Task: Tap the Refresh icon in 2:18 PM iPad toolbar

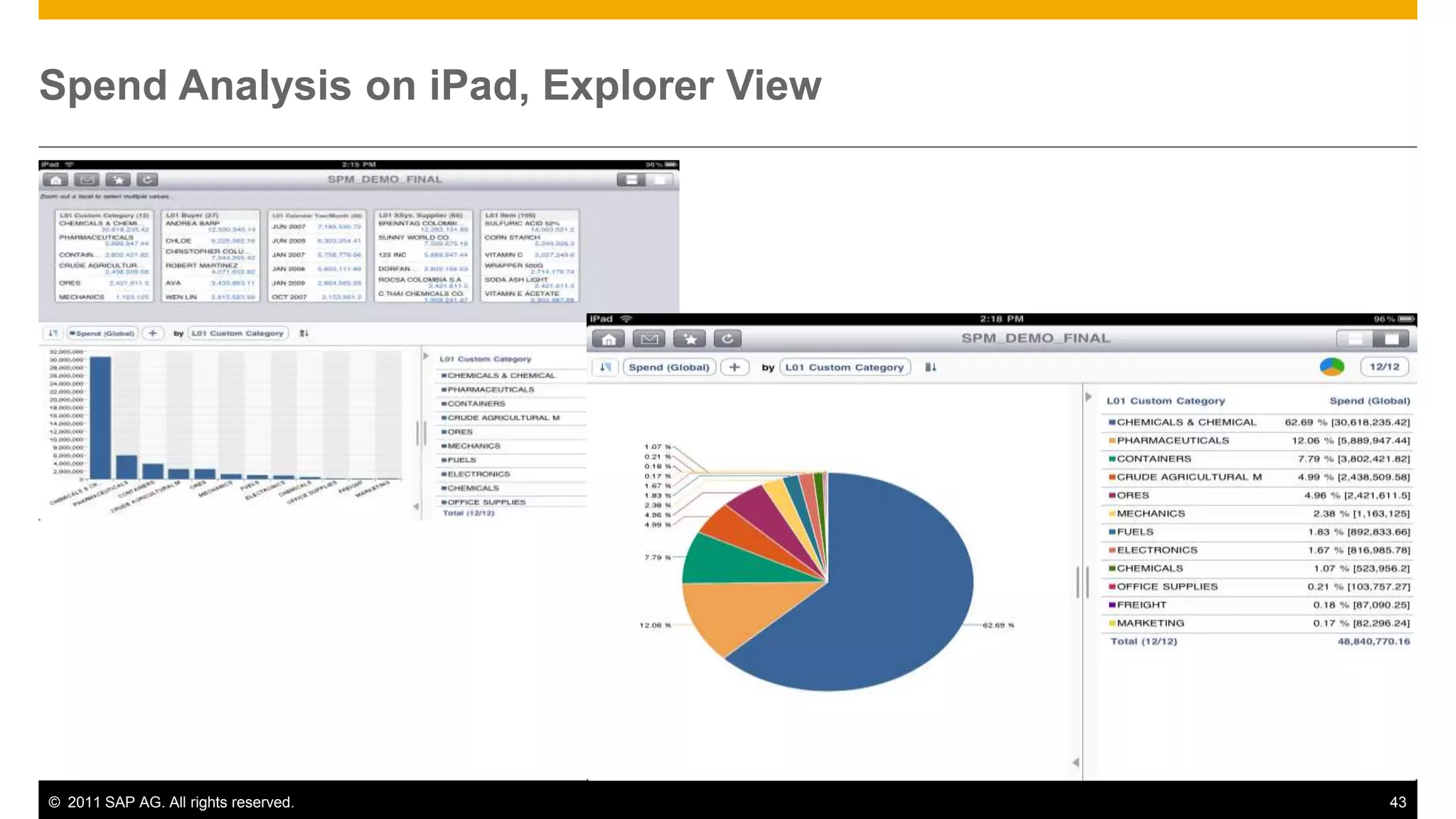Action: (727, 339)
